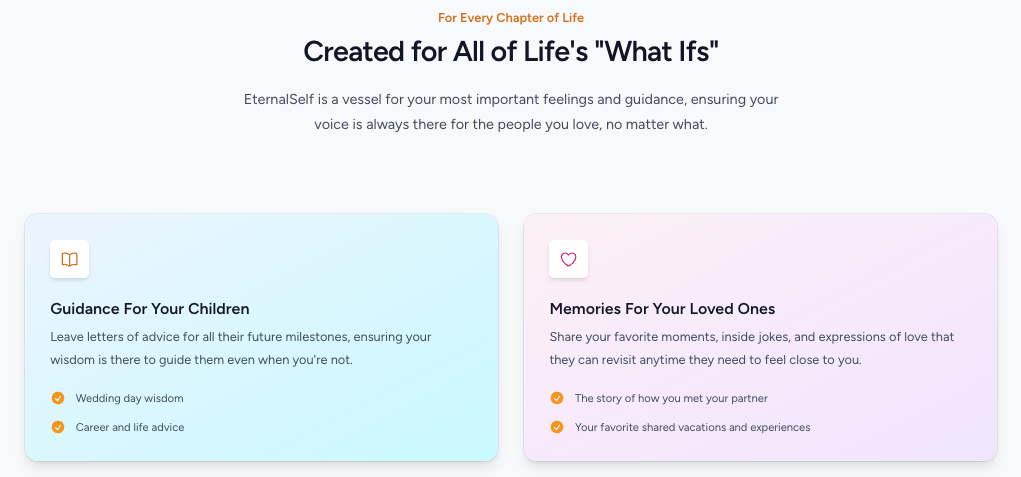Click checkmark beside story of how you met

coord(557,398)
